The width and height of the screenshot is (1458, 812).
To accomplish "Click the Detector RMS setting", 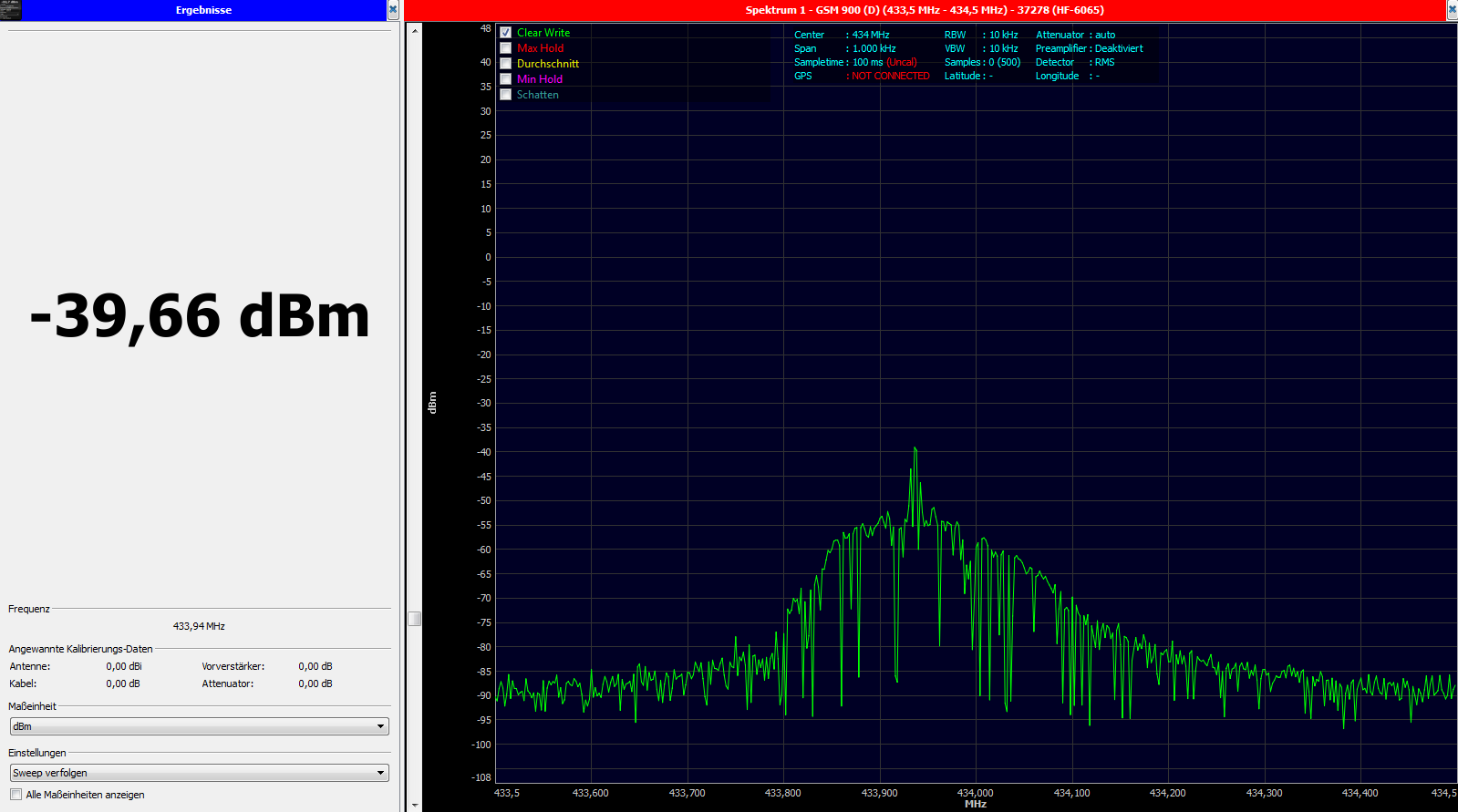I will pyautogui.click(x=1105, y=62).
